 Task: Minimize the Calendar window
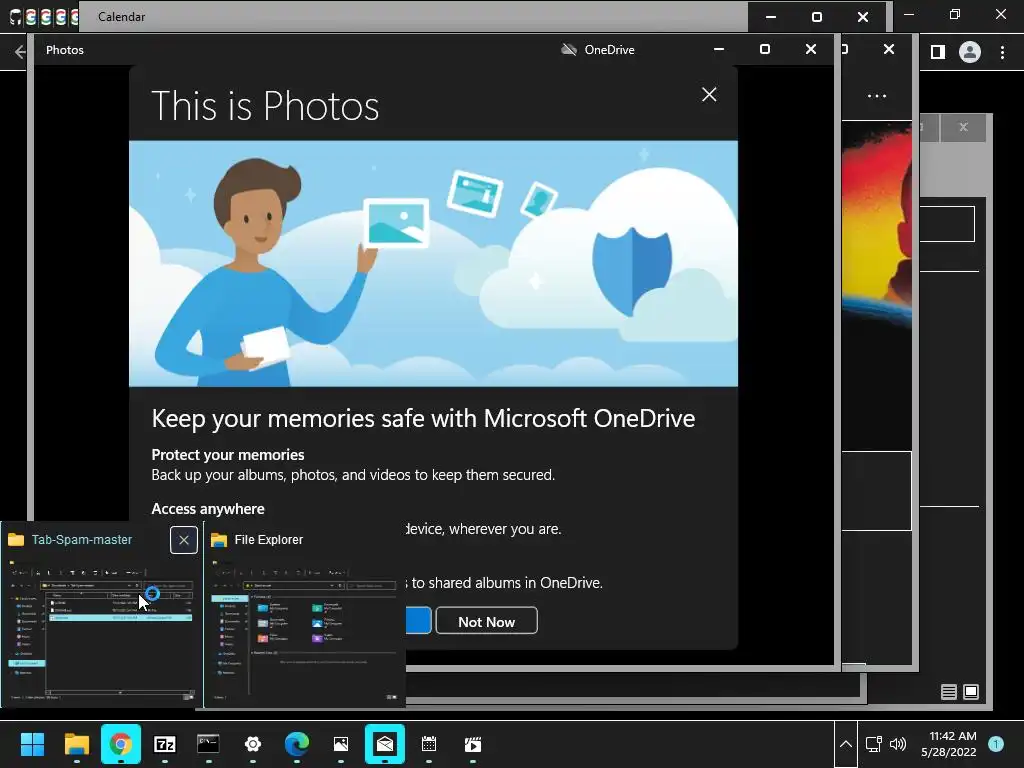tap(771, 17)
